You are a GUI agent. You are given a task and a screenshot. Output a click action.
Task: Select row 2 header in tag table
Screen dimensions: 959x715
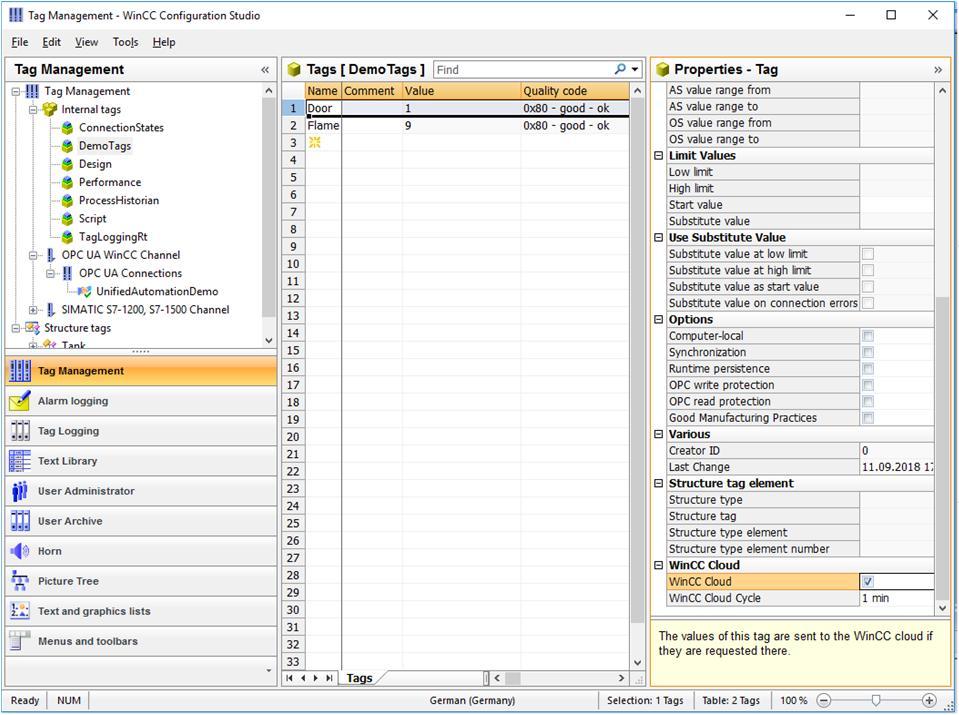click(x=294, y=125)
